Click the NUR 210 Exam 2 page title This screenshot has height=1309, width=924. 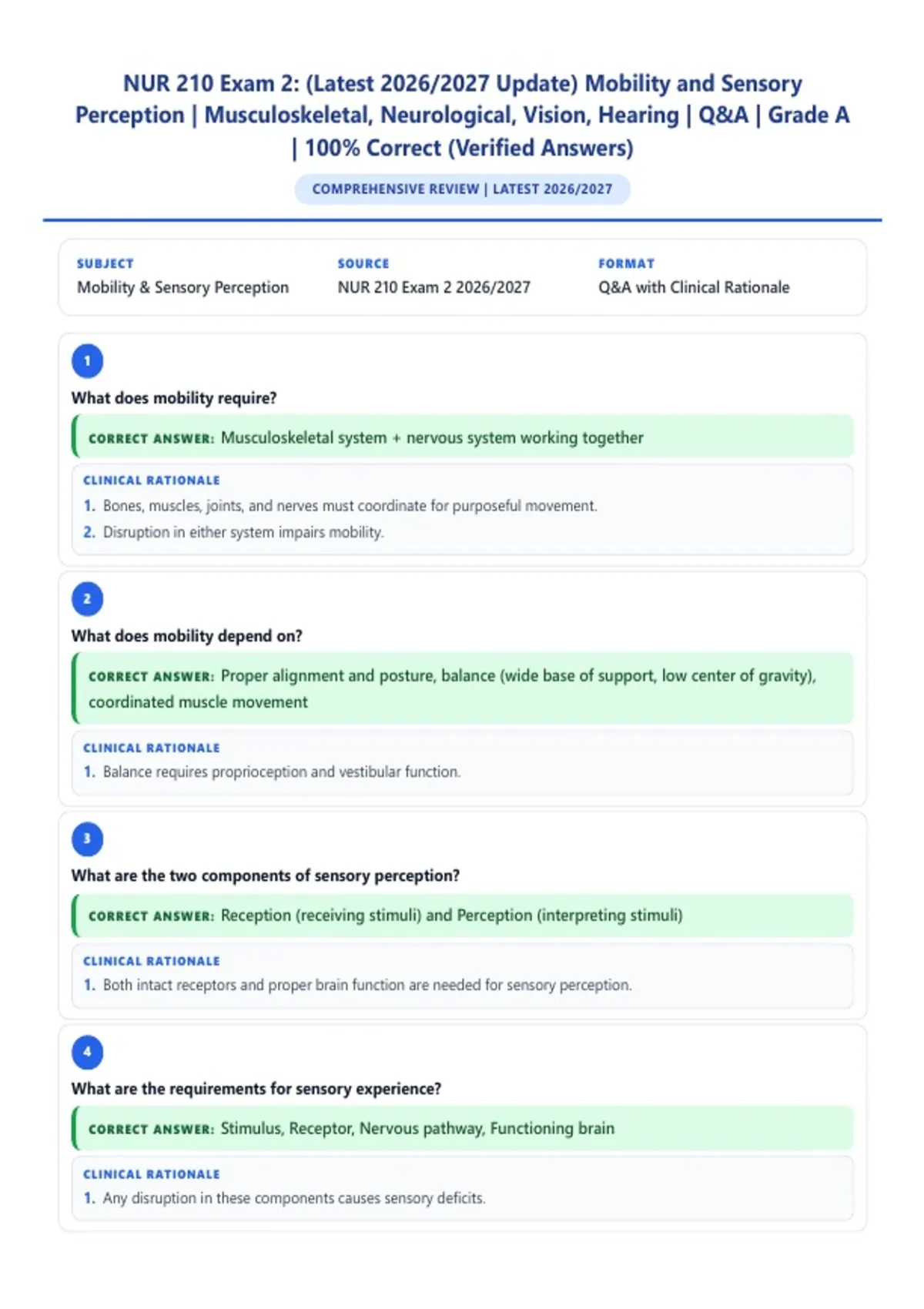[462, 115]
